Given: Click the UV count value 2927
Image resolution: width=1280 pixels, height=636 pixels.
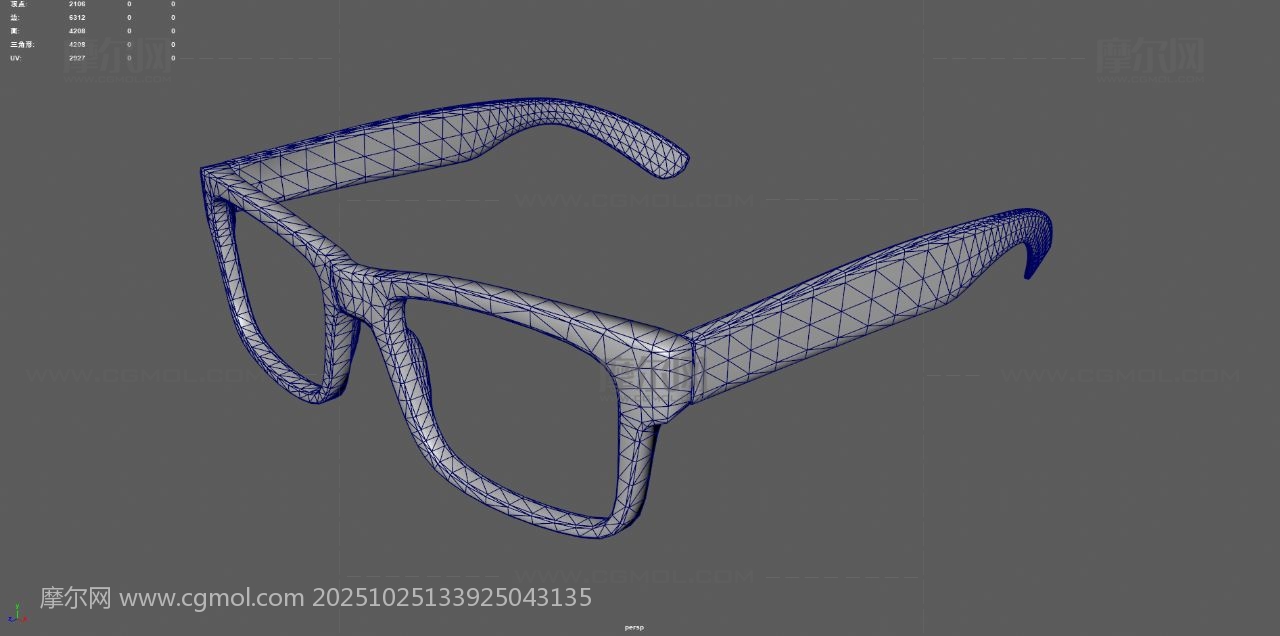Looking at the screenshot, I should tap(77, 58).
